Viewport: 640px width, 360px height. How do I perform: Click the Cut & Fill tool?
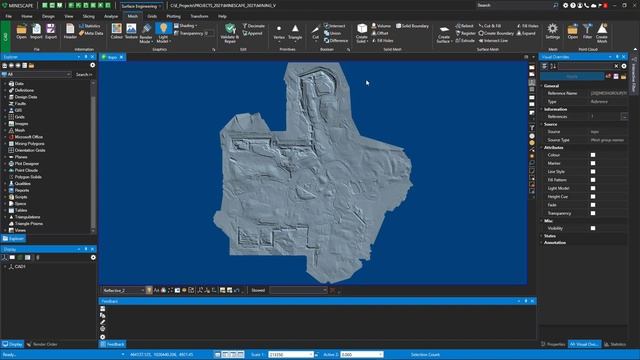[490, 26]
